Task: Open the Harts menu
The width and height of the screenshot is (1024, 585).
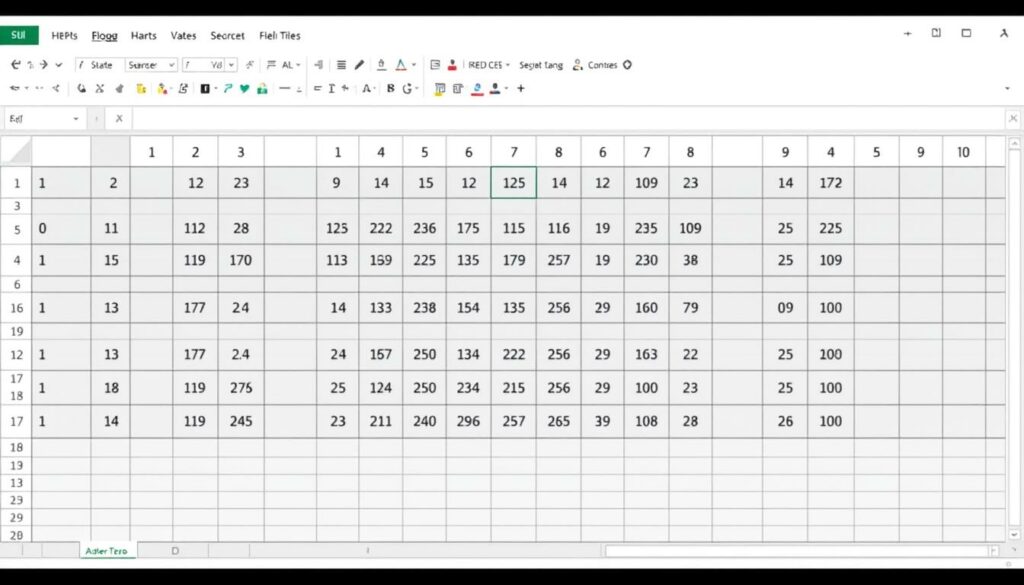Action: pos(144,35)
